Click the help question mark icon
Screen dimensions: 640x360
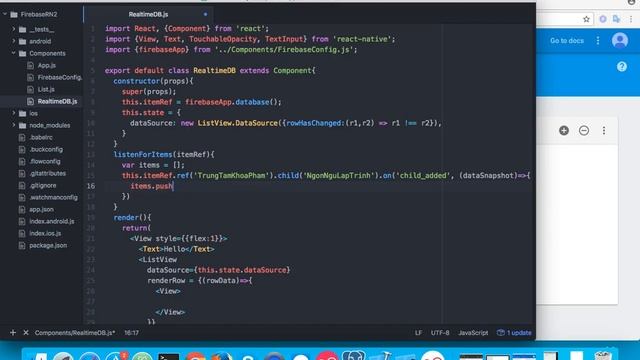click(x=622, y=67)
